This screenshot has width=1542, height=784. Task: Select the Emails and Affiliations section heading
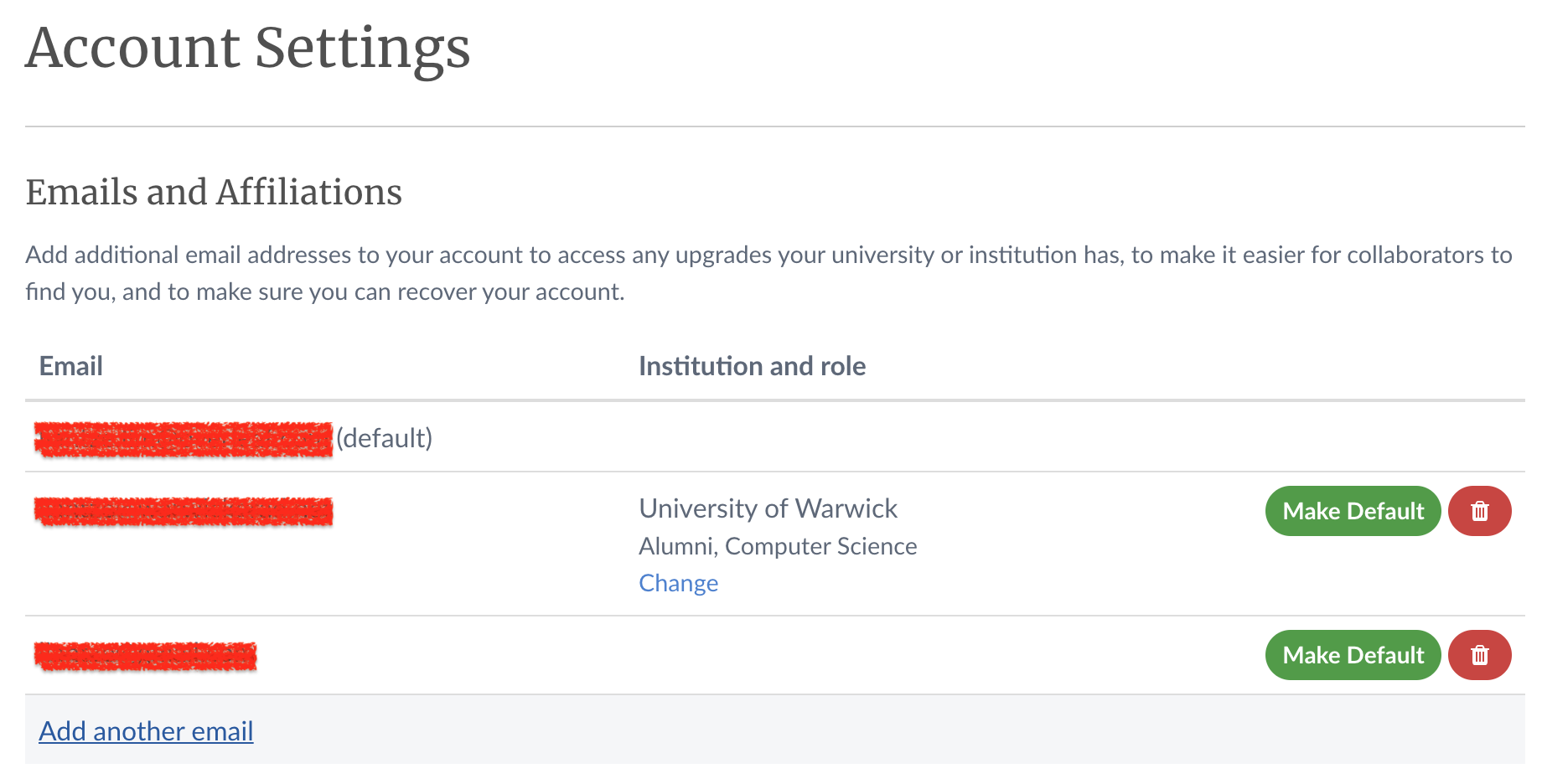(x=214, y=193)
